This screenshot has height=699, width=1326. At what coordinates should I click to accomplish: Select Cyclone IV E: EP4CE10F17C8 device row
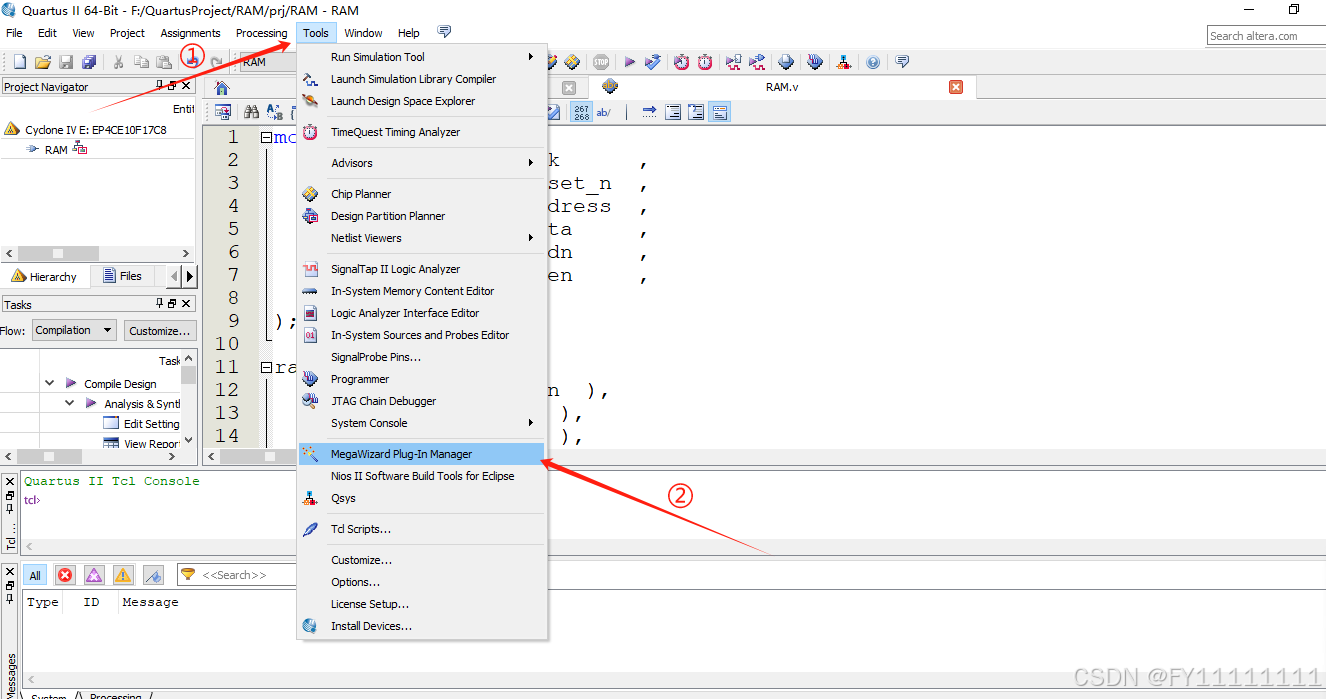coord(96,129)
